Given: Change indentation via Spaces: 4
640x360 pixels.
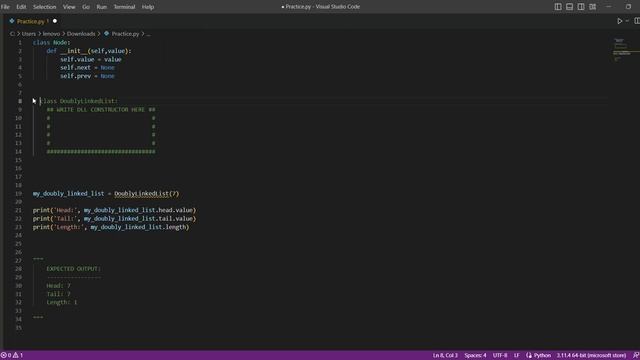Looking at the screenshot, I should pyautogui.click(x=475, y=355).
